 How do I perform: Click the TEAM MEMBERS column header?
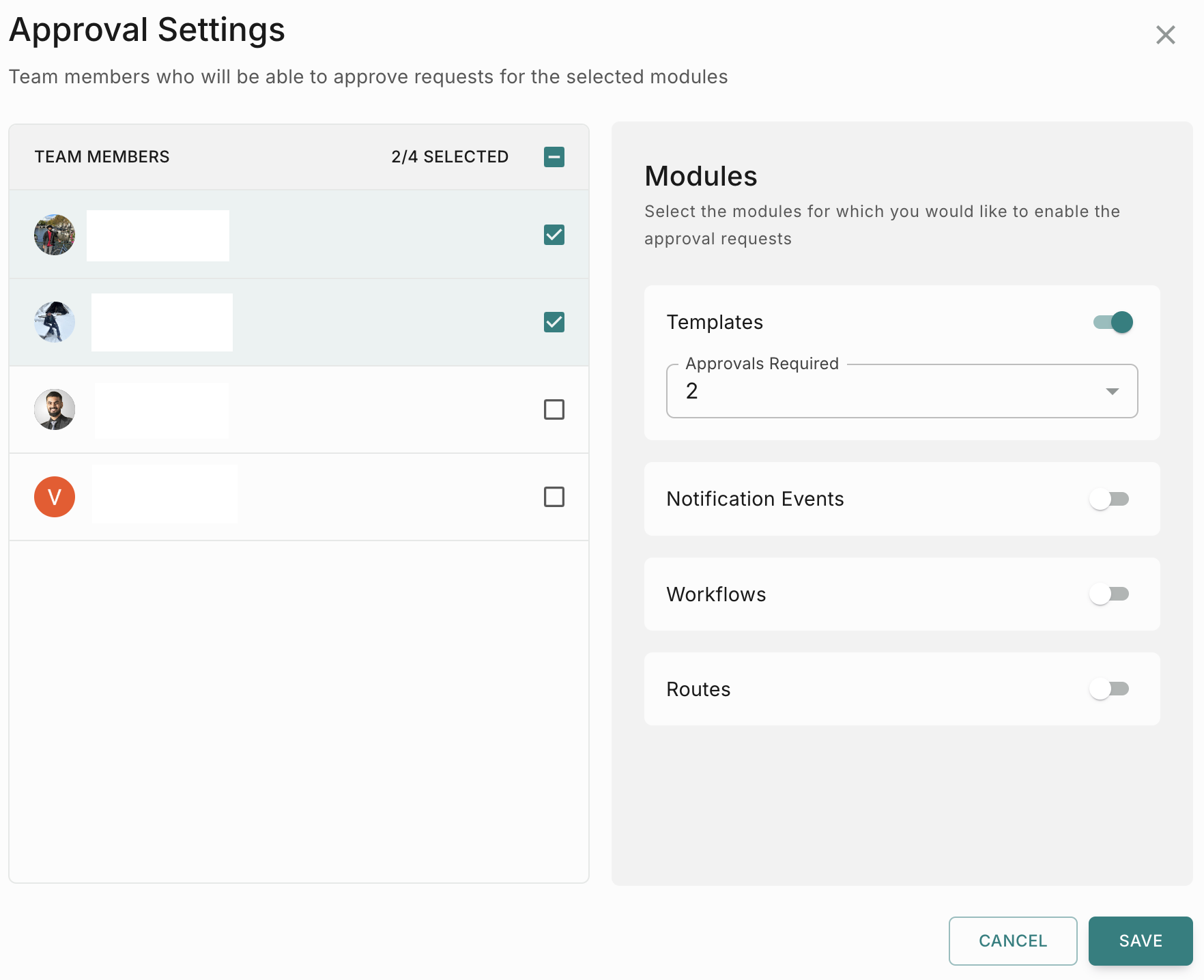[x=102, y=157]
